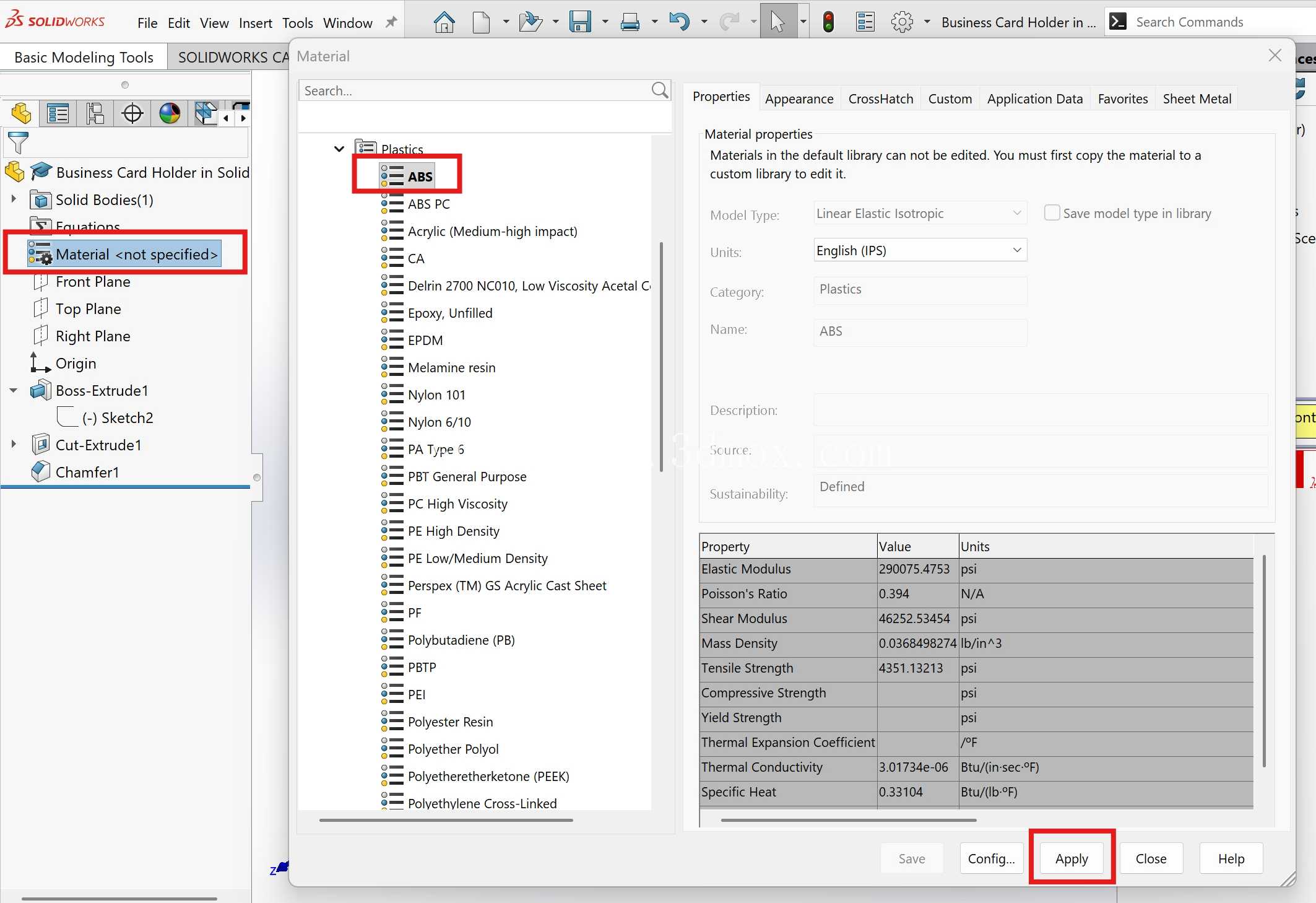
Task: Open the Application Data tab
Action: [x=1034, y=98]
